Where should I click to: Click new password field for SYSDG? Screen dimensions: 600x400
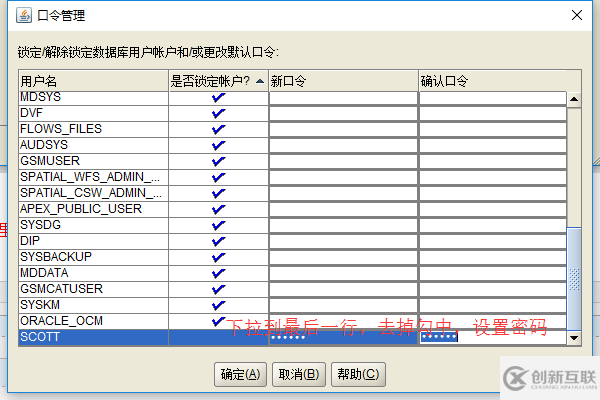click(343, 225)
